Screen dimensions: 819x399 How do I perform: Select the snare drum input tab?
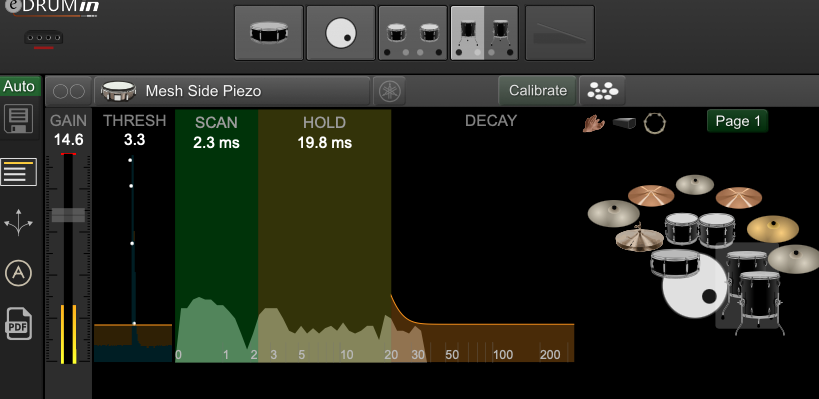(269, 33)
